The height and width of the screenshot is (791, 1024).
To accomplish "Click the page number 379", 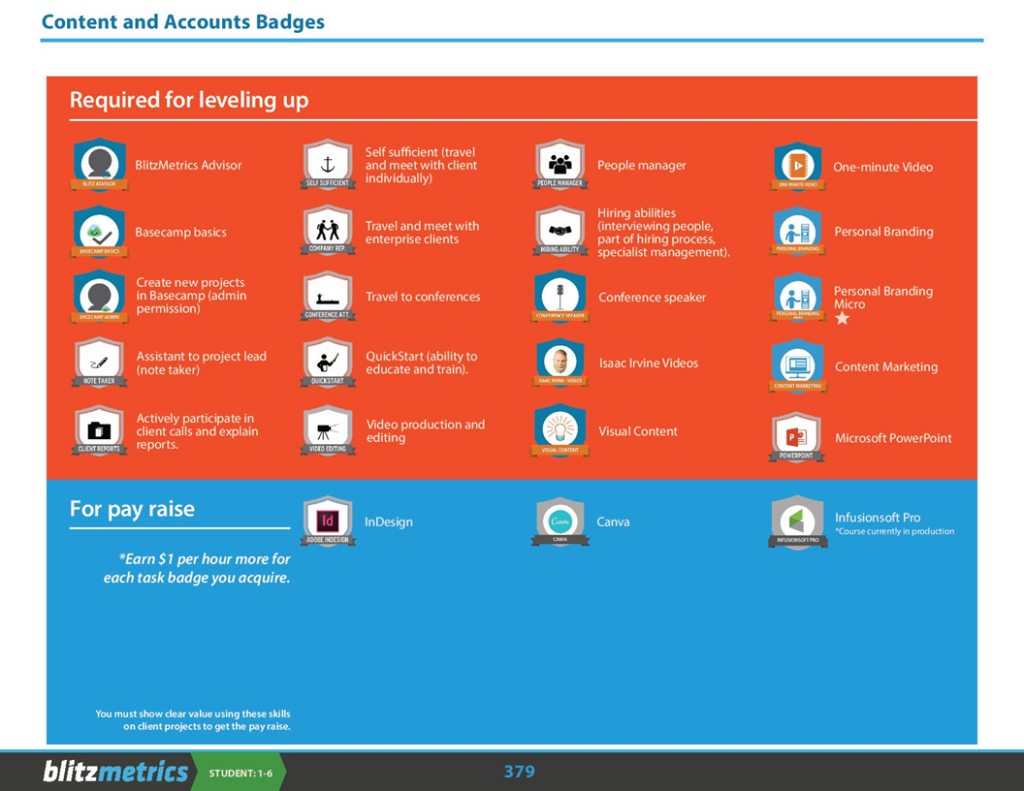I will (519, 772).
